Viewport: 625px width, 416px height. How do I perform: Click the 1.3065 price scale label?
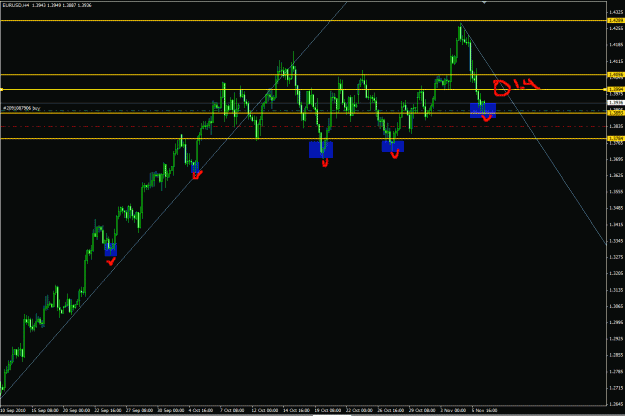[616, 306]
